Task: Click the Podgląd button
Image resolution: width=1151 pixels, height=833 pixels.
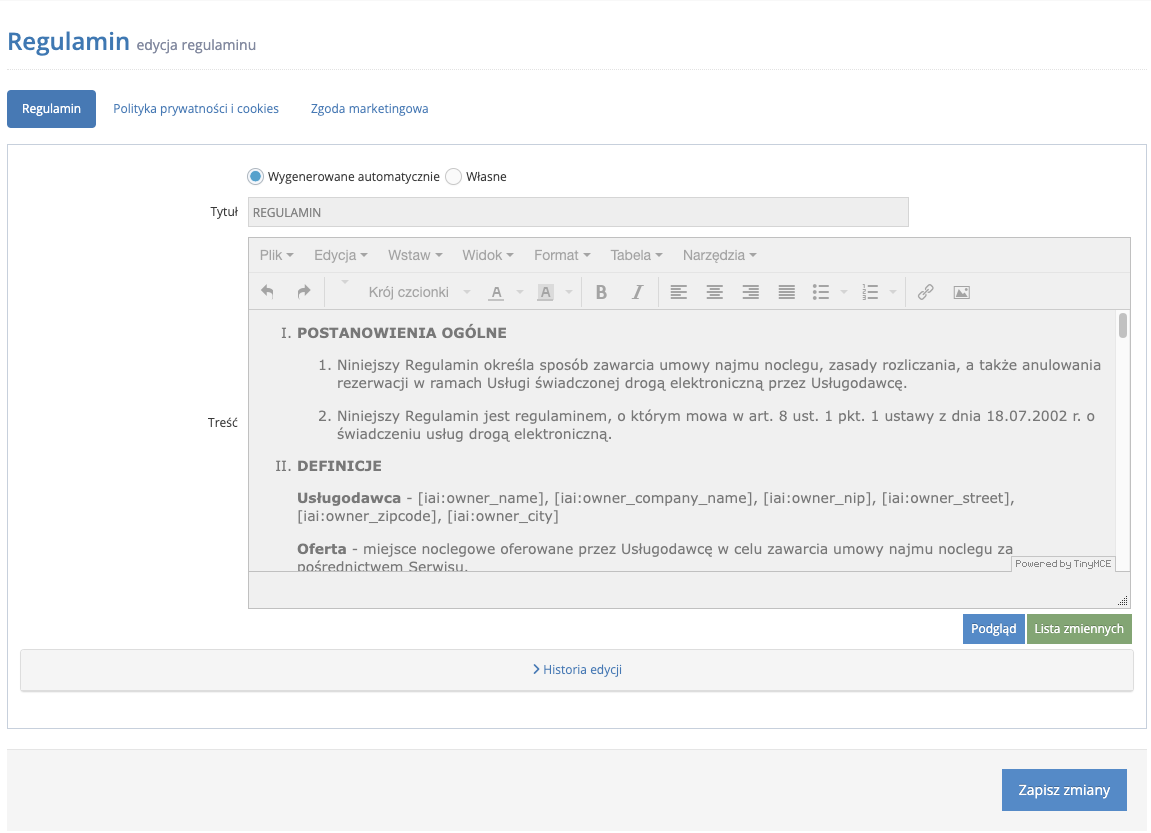Action: [993, 629]
